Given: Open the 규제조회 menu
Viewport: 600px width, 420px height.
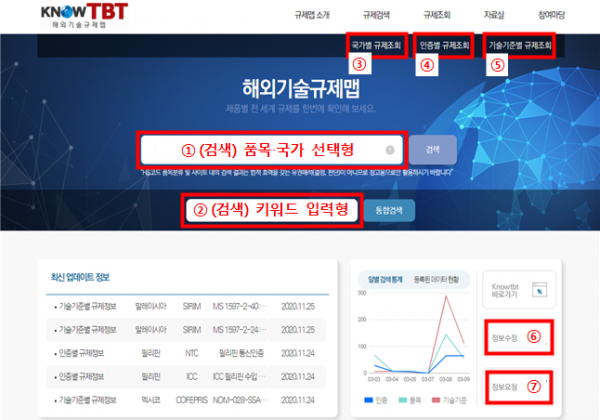Looking at the screenshot, I should tap(436, 16).
